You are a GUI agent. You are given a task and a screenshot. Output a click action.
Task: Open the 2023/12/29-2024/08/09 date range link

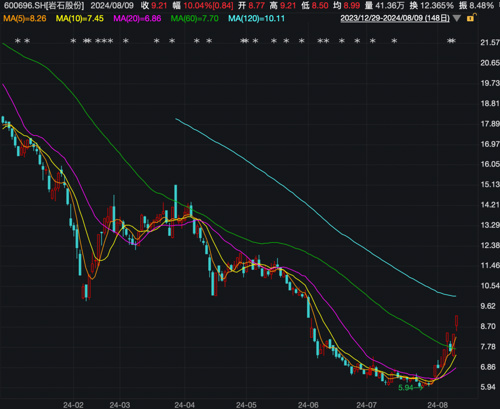point(395,18)
